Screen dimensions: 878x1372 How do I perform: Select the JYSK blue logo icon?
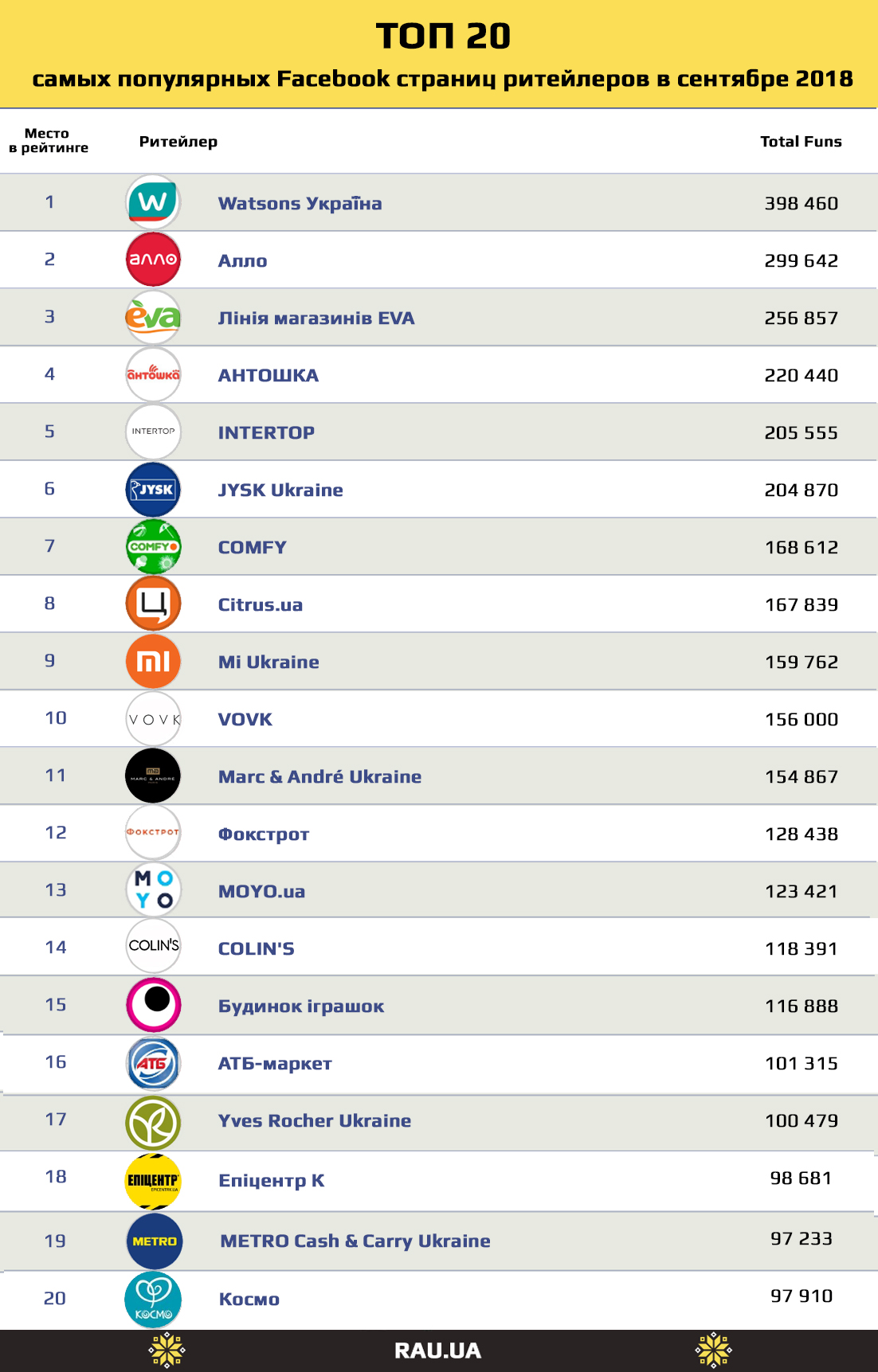click(153, 489)
